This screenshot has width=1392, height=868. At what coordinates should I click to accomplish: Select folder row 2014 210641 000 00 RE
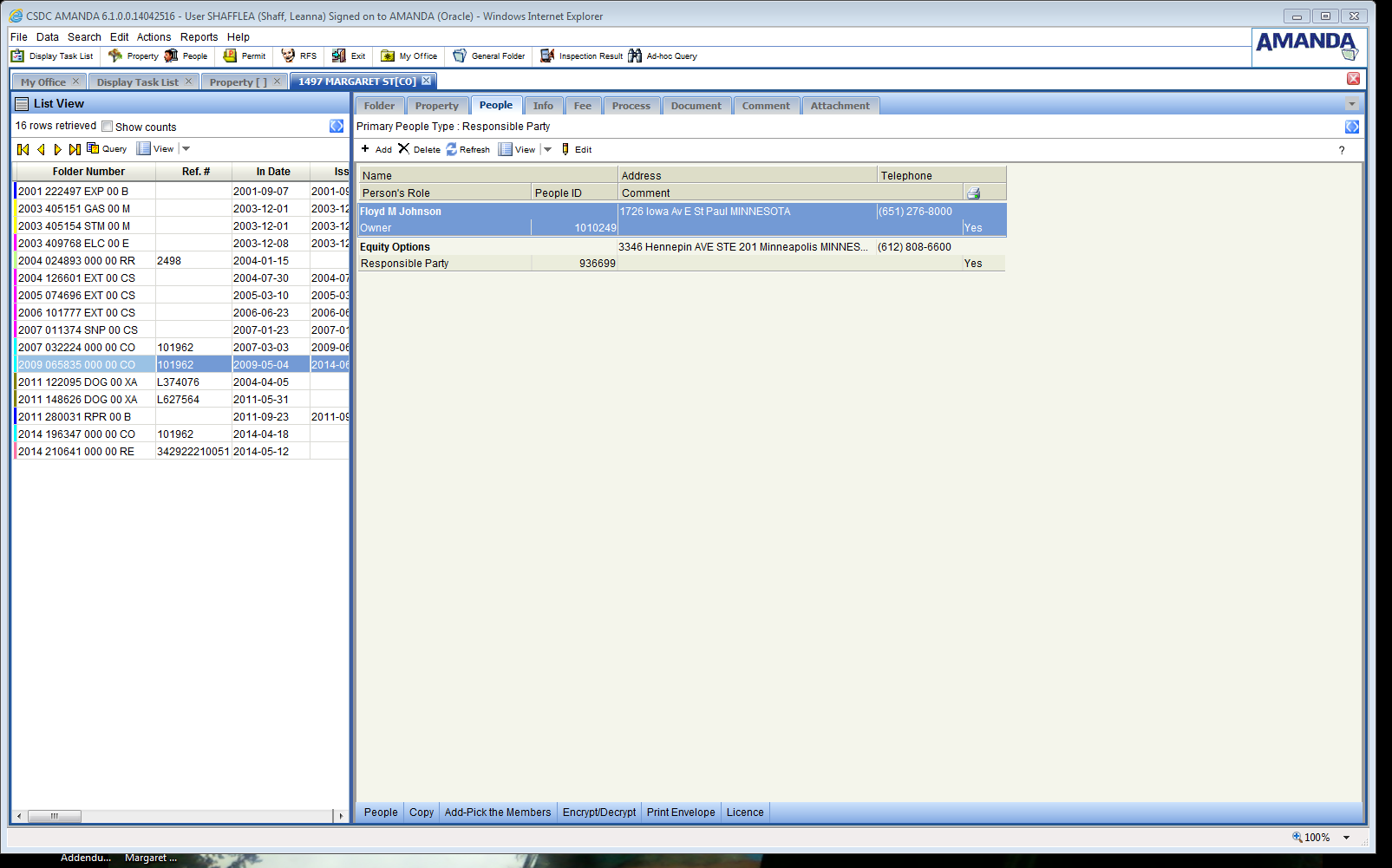(76, 452)
